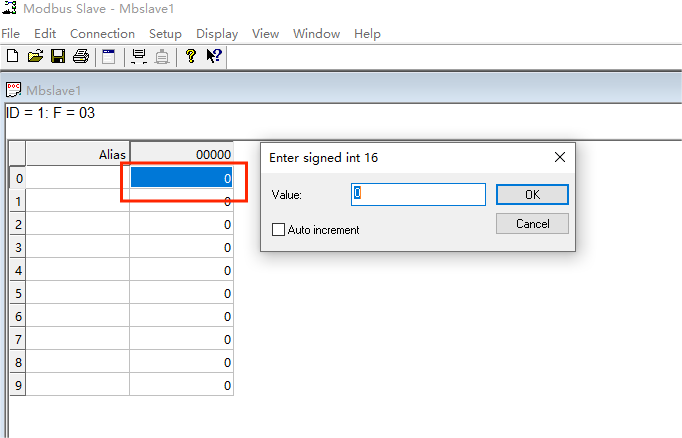Click the Alias column header
This screenshot has height=438, width=682.
77,155
